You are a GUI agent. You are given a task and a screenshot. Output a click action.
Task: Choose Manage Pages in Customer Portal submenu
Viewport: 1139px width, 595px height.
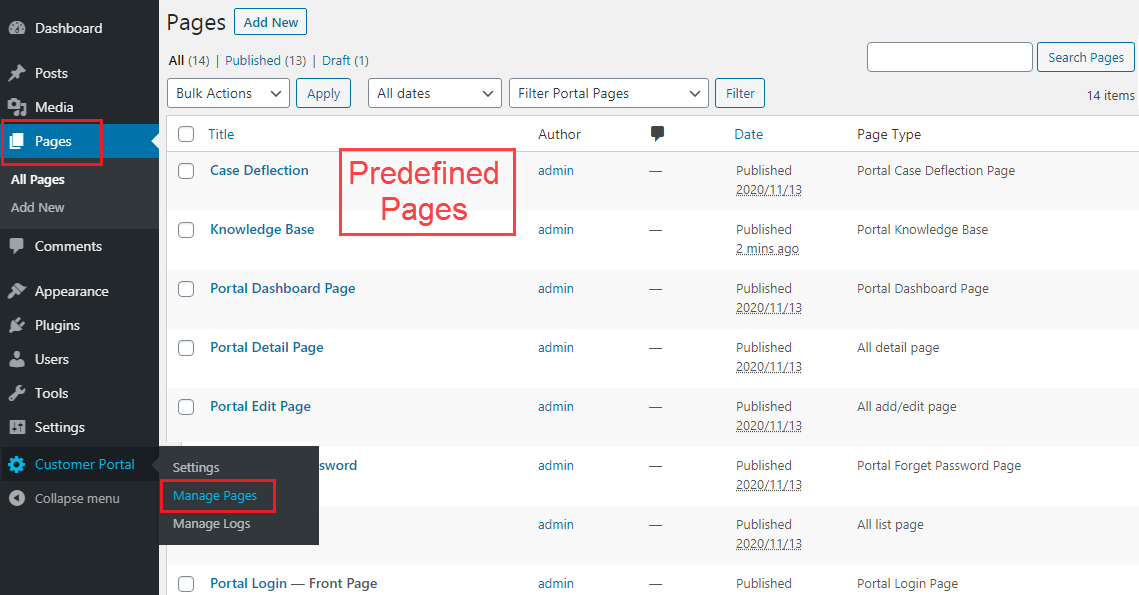click(215, 496)
